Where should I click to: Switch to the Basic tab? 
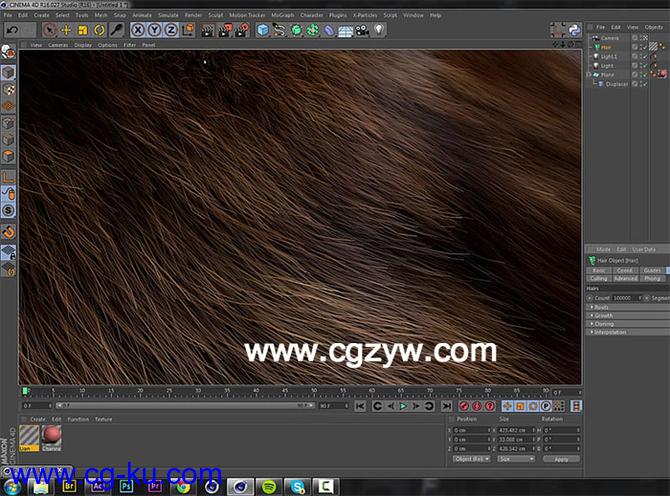pos(599,270)
